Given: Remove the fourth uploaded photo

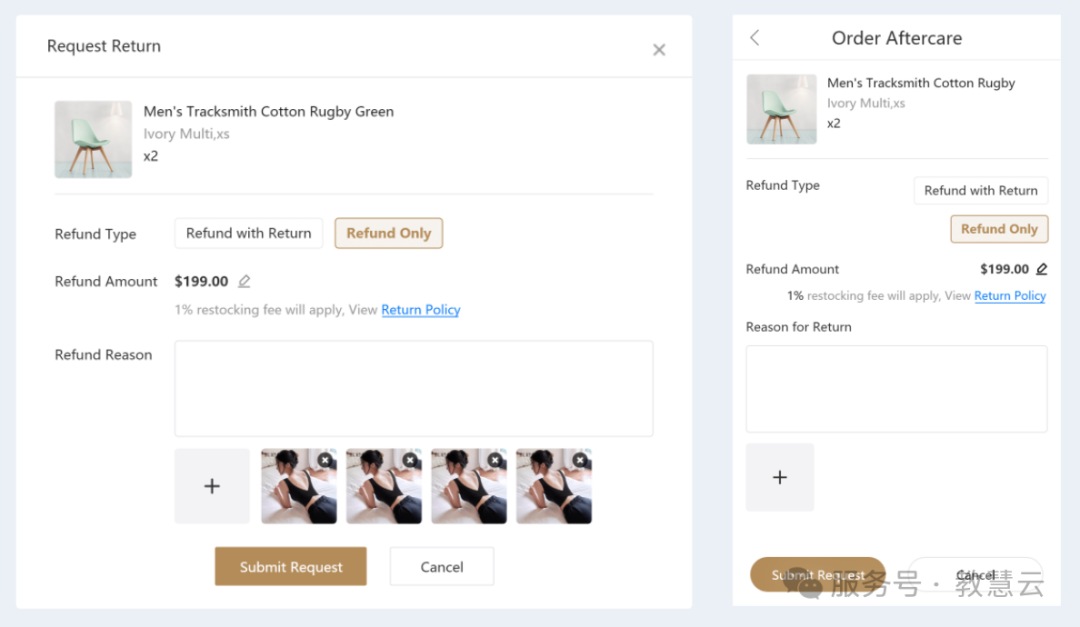Looking at the screenshot, I should point(580,460).
